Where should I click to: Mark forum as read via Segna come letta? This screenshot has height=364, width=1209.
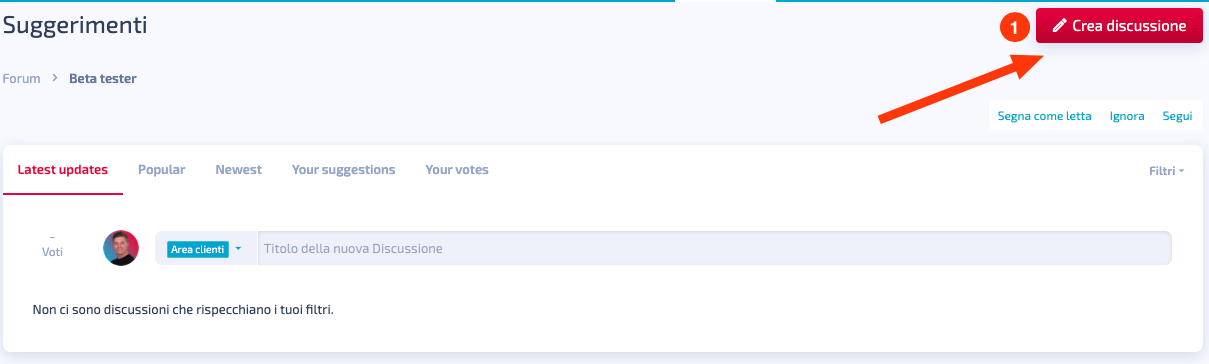click(1045, 116)
